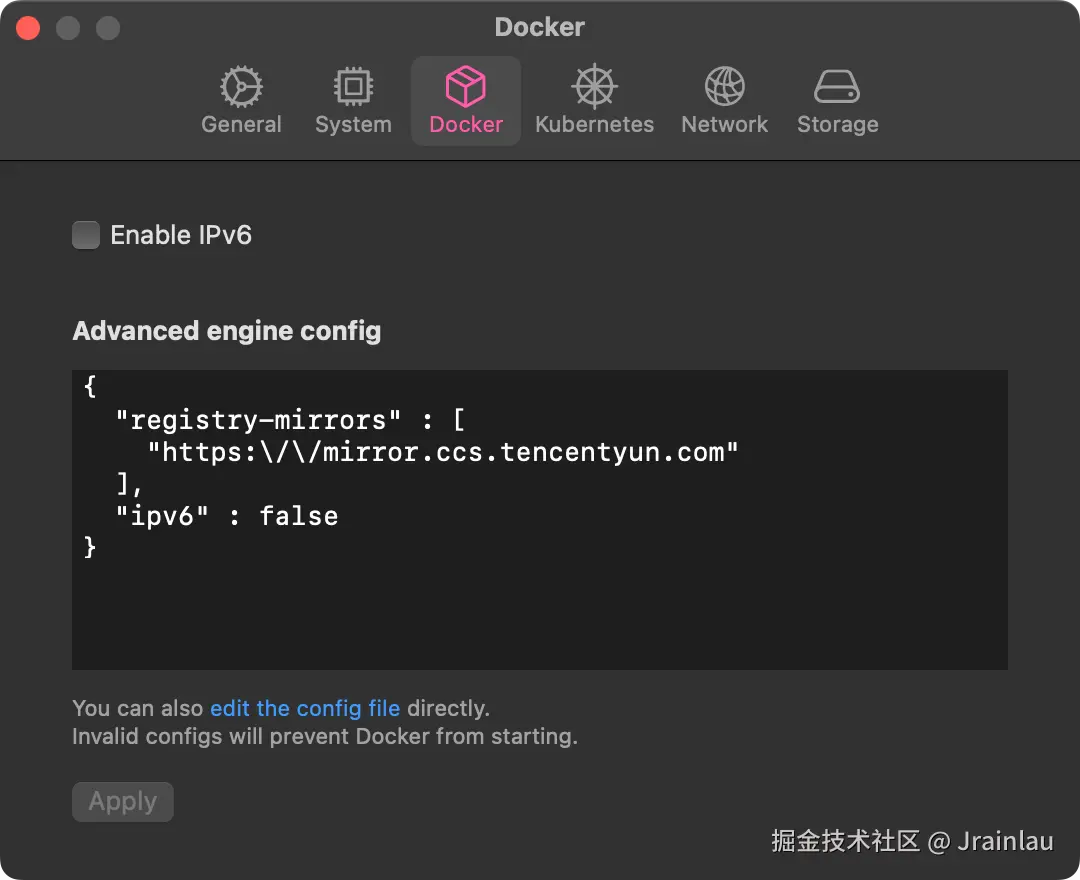Switch to the General tab label
The height and width of the screenshot is (880, 1080).
[241, 125]
